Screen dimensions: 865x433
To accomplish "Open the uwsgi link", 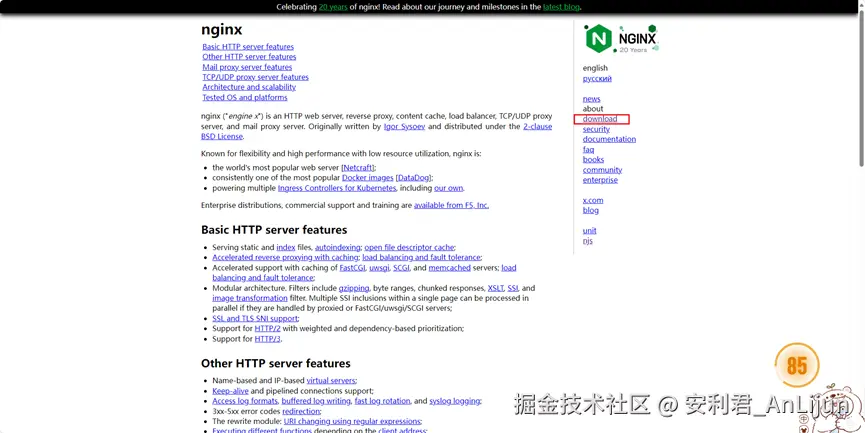I will pyautogui.click(x=379, y=268).
